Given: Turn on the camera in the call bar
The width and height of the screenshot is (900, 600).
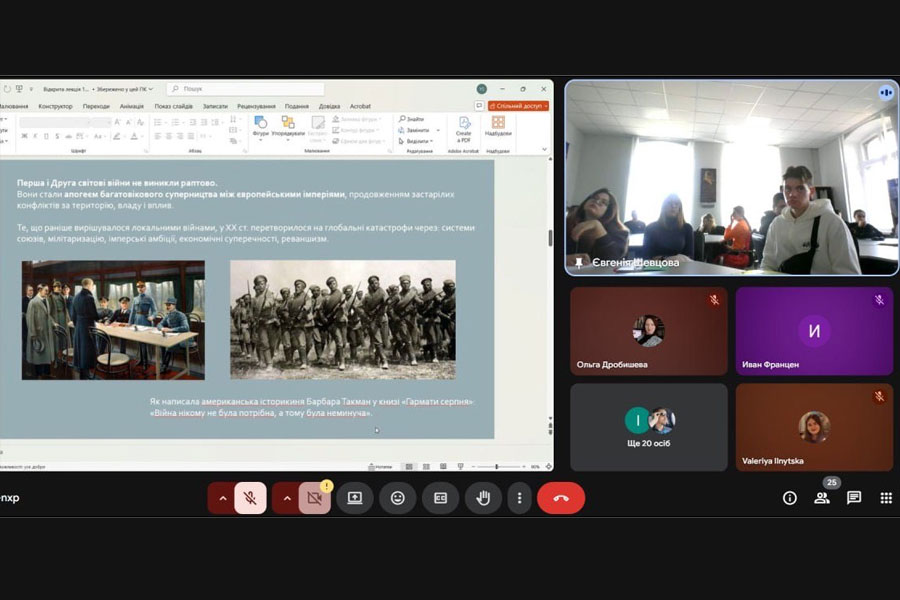Looking at the screenshot, I should point(314,498).
